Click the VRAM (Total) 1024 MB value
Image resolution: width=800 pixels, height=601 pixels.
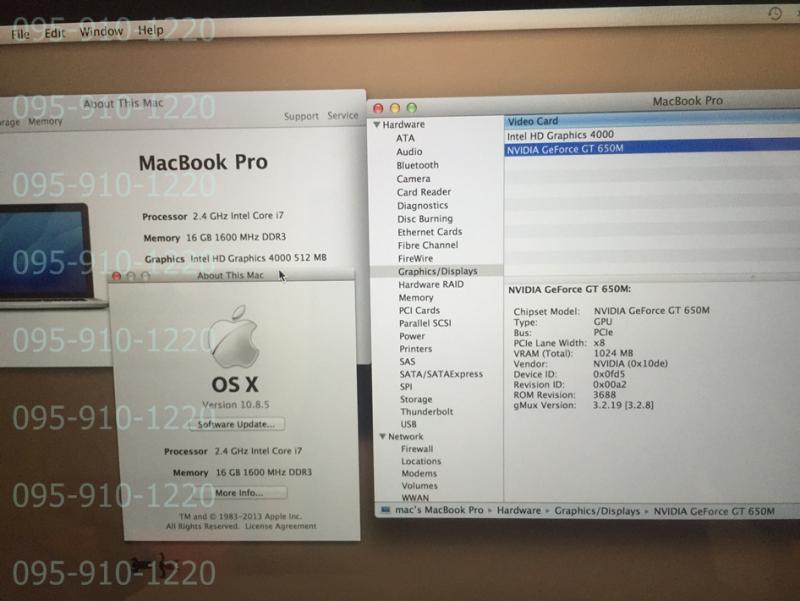point(613,353)
